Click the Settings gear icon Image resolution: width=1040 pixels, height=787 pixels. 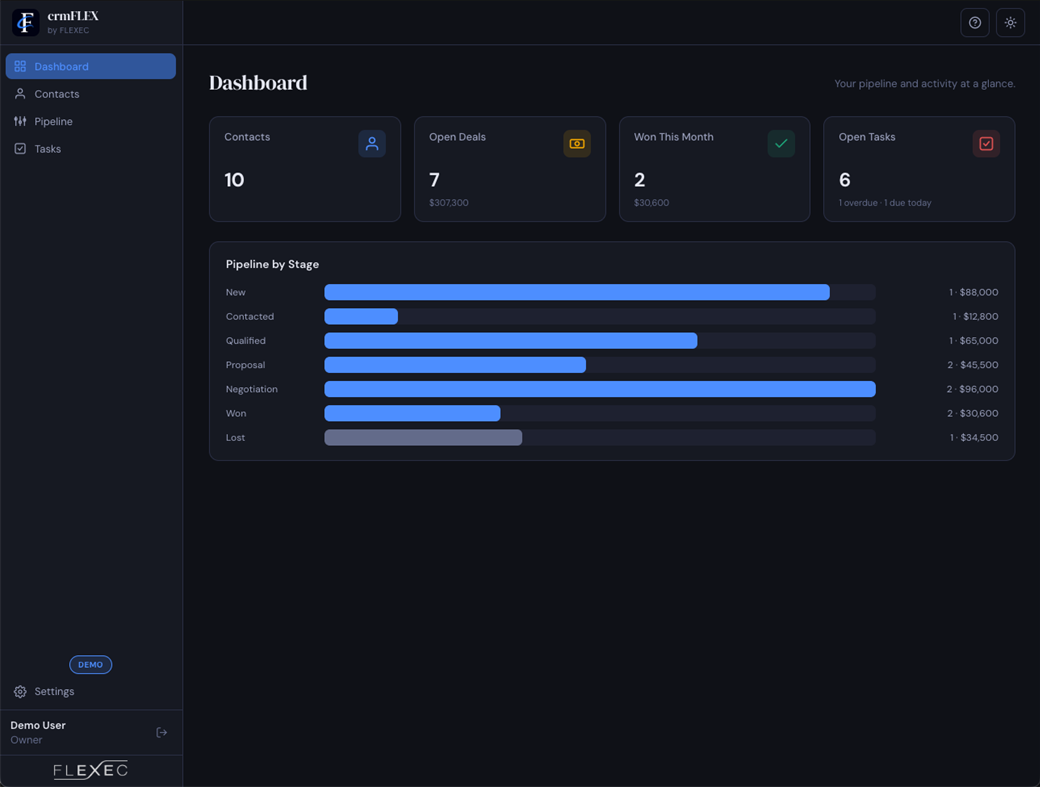tap(21, 692)
